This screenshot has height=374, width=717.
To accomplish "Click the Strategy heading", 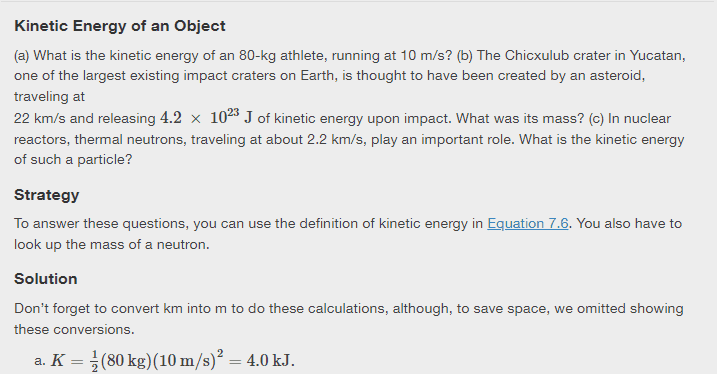I will click(x=47, y=195).
